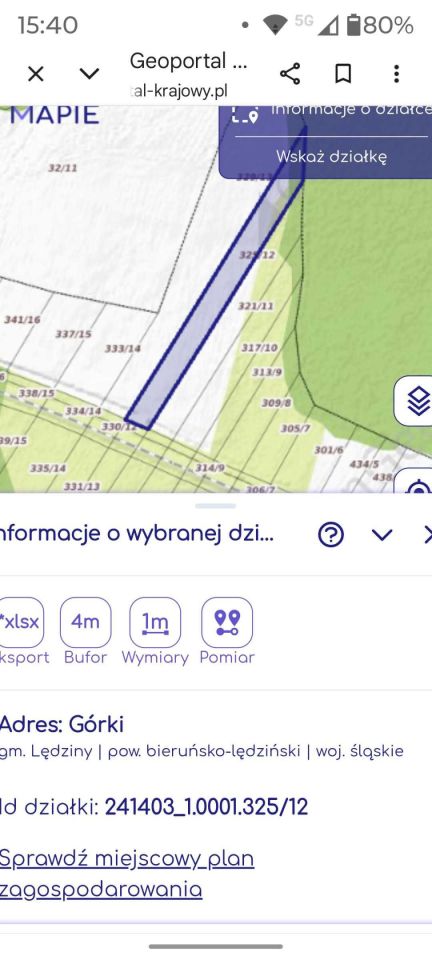Tap the 15:40 clock in status bar
The image size is (432, 960).
pyautogui.click(x=48, y=25)
